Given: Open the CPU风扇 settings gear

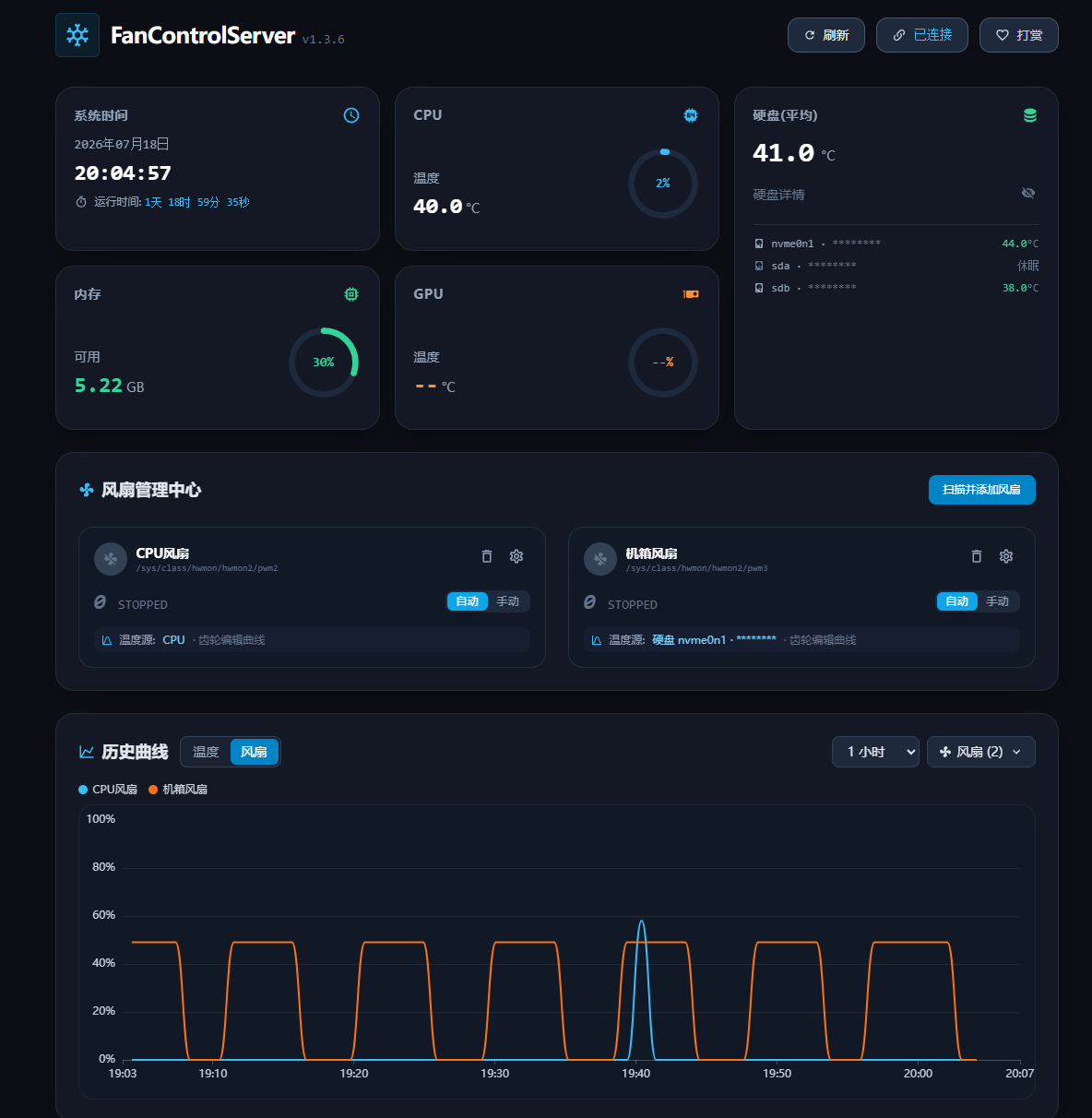Looking at the screenshot, I should click(516, 556).
